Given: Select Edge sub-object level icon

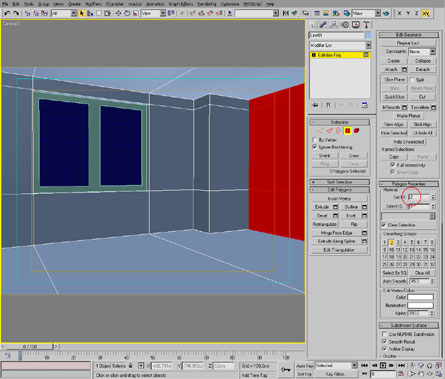Looking at the screenshot, I should pos(329,131).
